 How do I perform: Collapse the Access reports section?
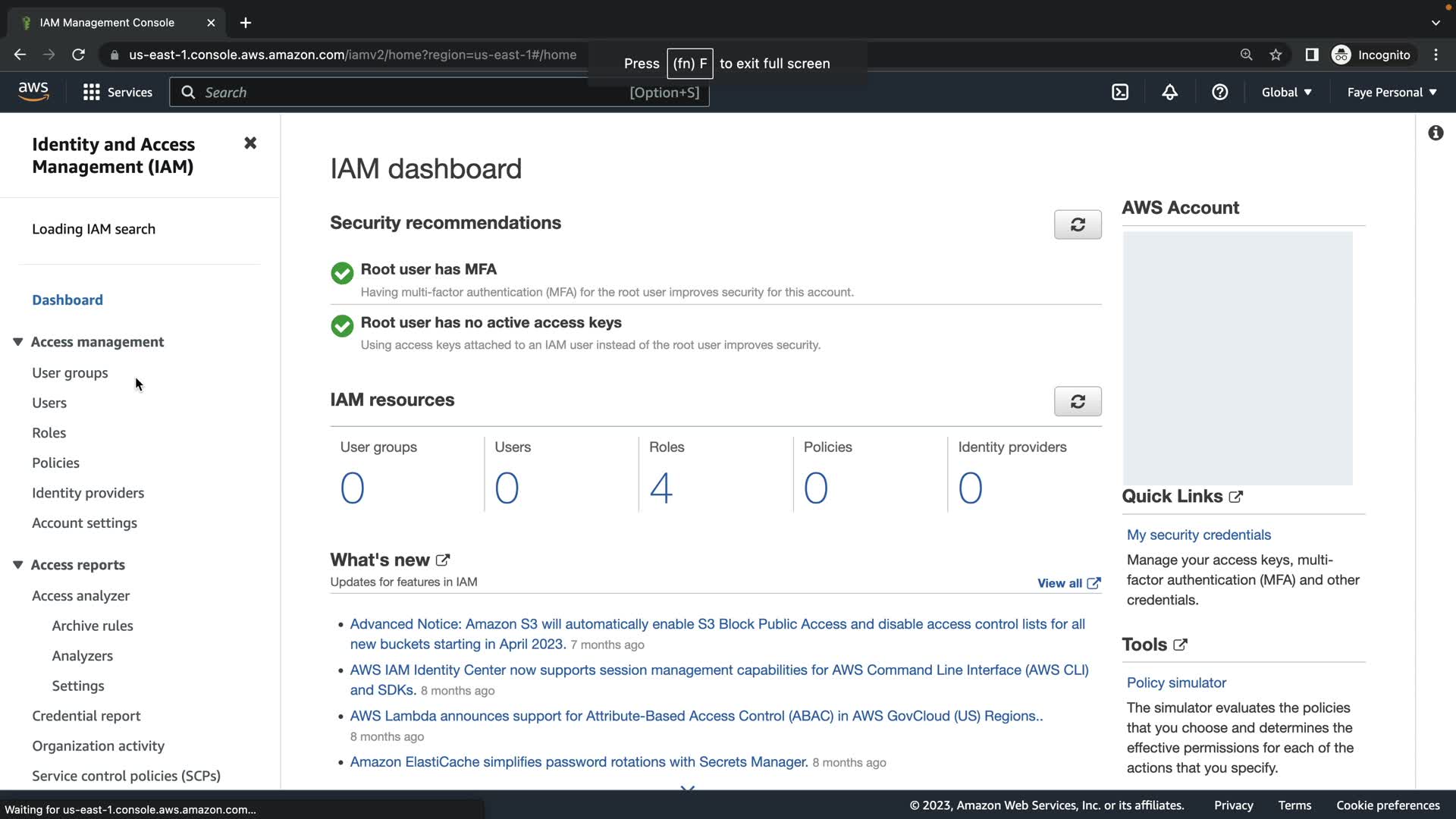click(x=17, y=565)
